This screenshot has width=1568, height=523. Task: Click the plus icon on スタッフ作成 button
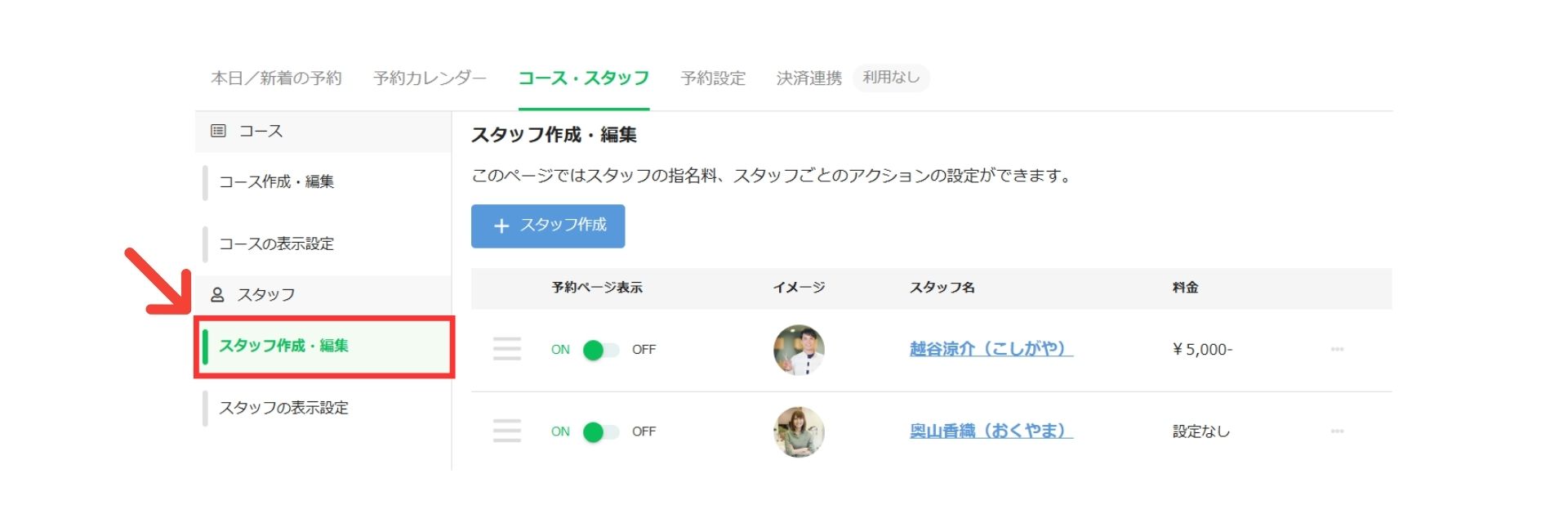(x=501, y=226)
